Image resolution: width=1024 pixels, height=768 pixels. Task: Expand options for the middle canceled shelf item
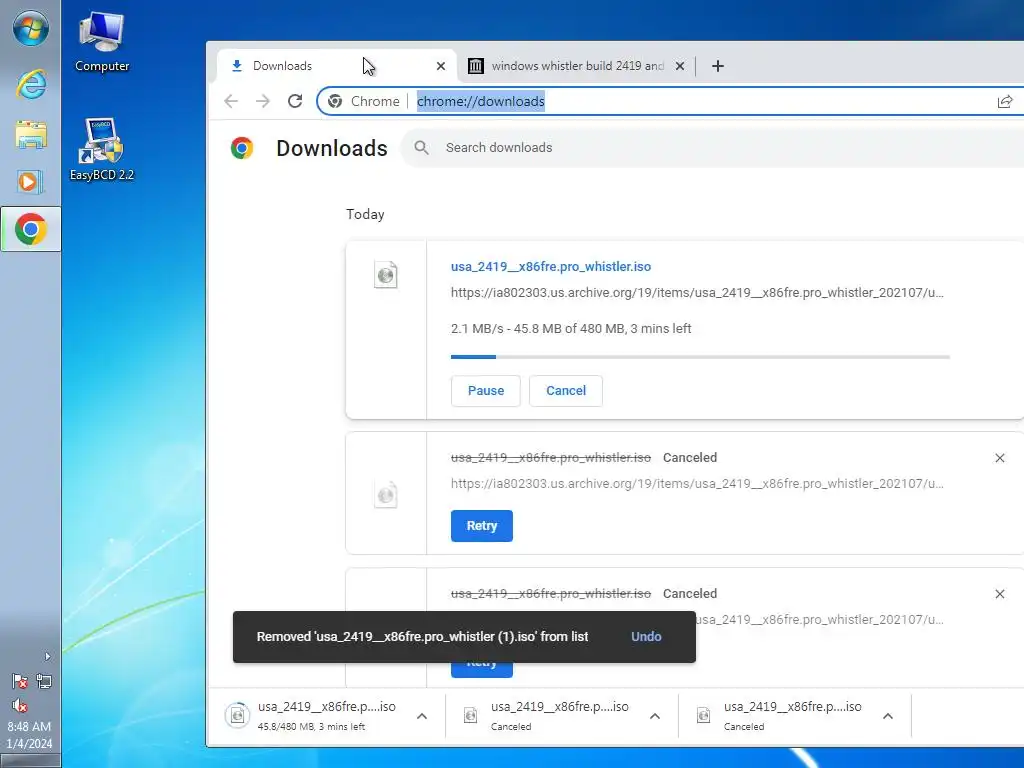click(655, 716)
